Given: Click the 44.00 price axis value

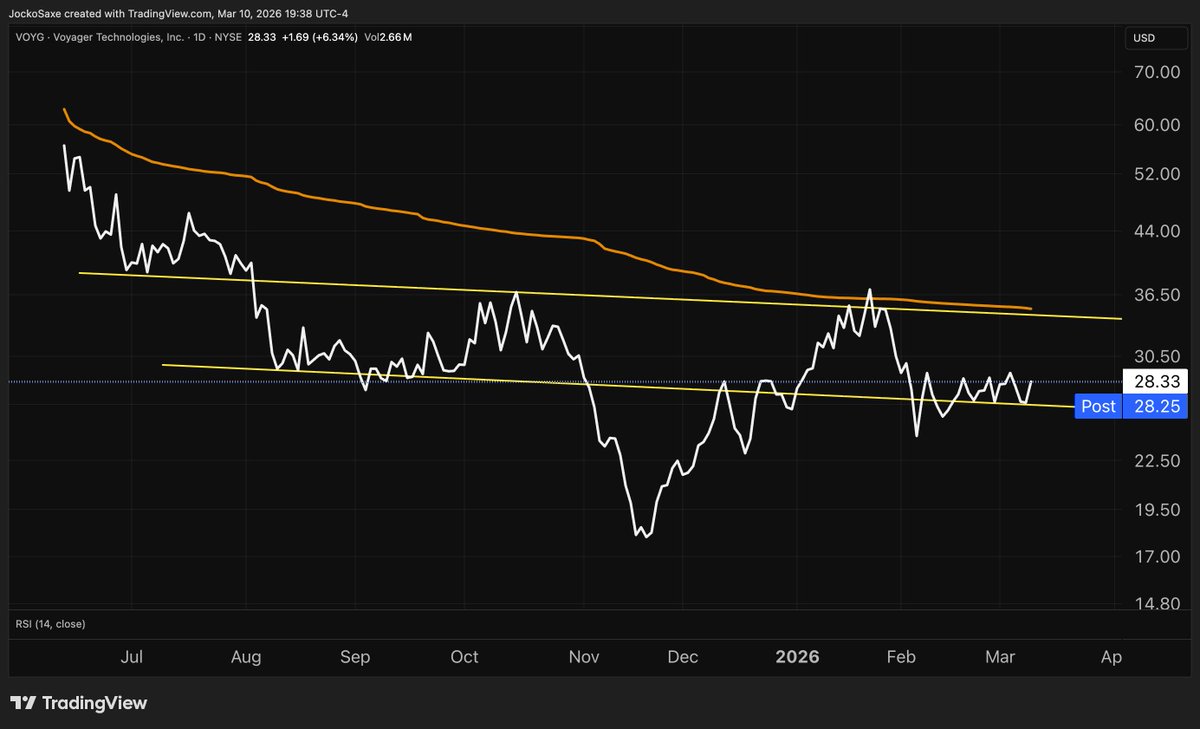Looking at the screenshot, I should [x=1156, y=231].
